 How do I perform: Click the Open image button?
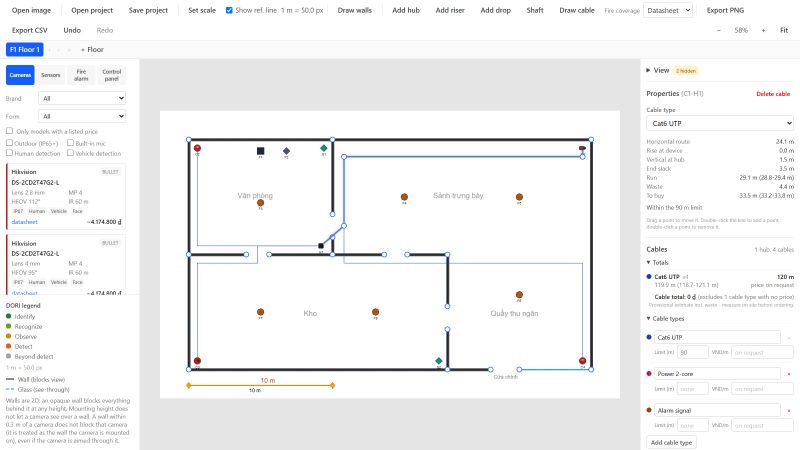31,10
